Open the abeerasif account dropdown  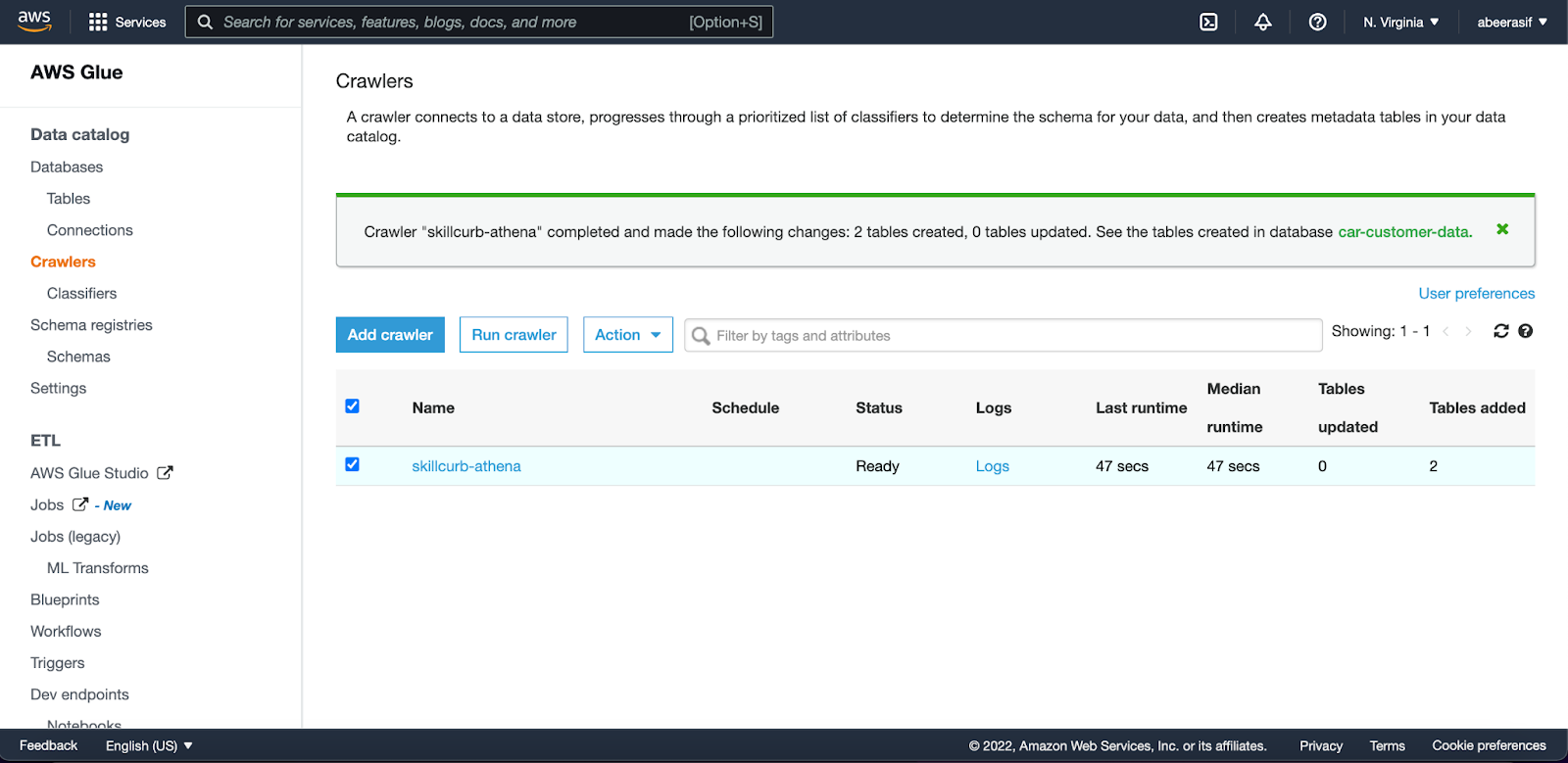1512,22
